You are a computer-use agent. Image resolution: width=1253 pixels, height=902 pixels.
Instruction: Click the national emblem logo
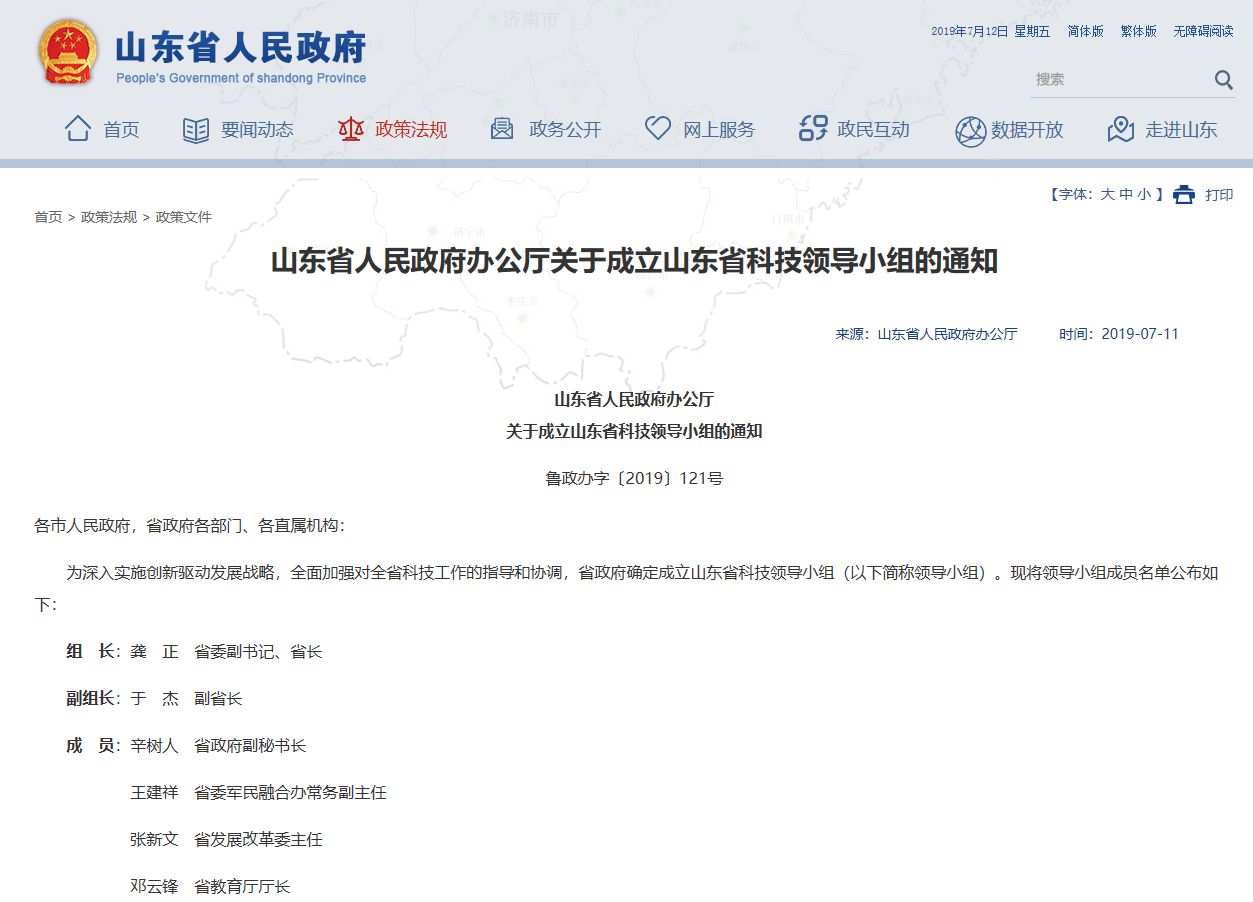[x=68, y=52]
